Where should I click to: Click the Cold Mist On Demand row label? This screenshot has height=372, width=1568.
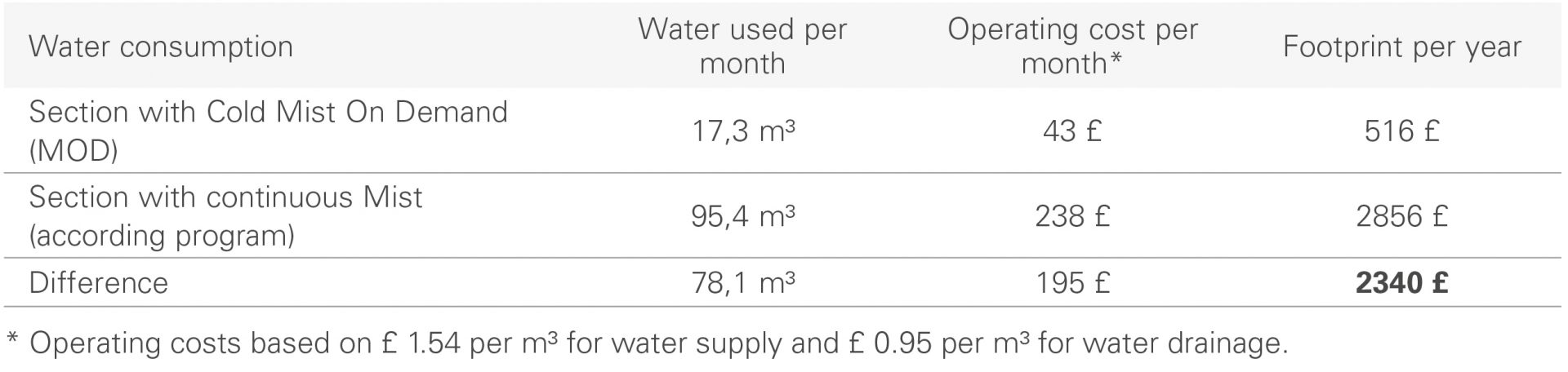tap(268, 131)
